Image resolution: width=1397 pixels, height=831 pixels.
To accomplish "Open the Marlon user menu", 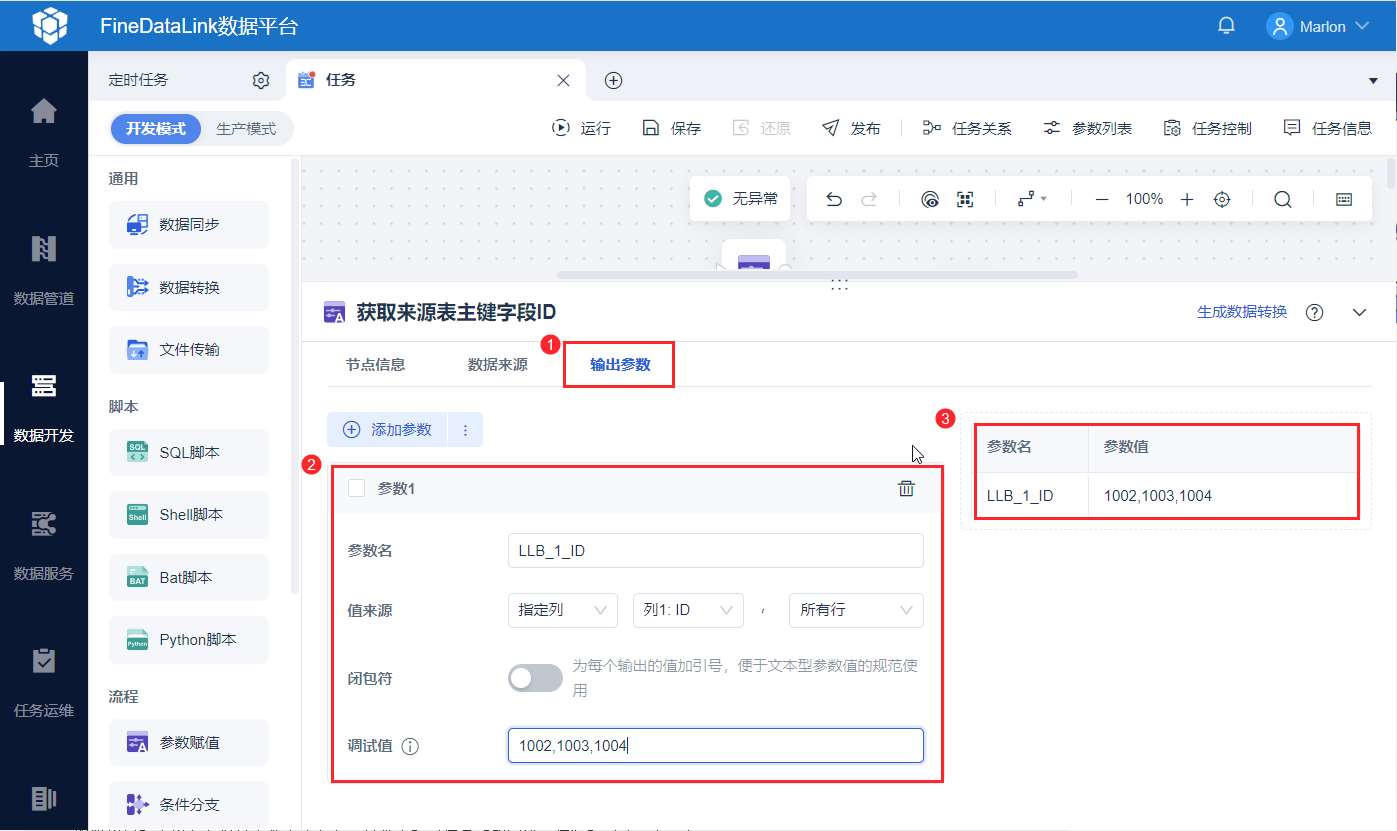I will click(1318, 26).
